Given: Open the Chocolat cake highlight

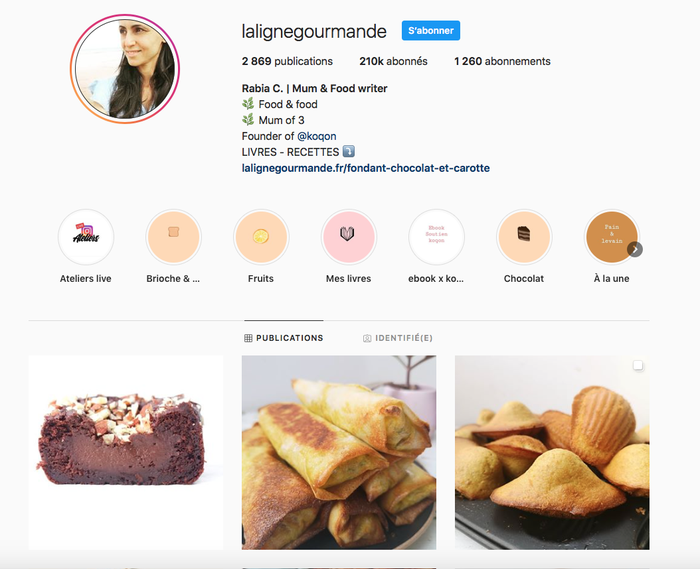Looking at the screenshot, I should (524, 237).
